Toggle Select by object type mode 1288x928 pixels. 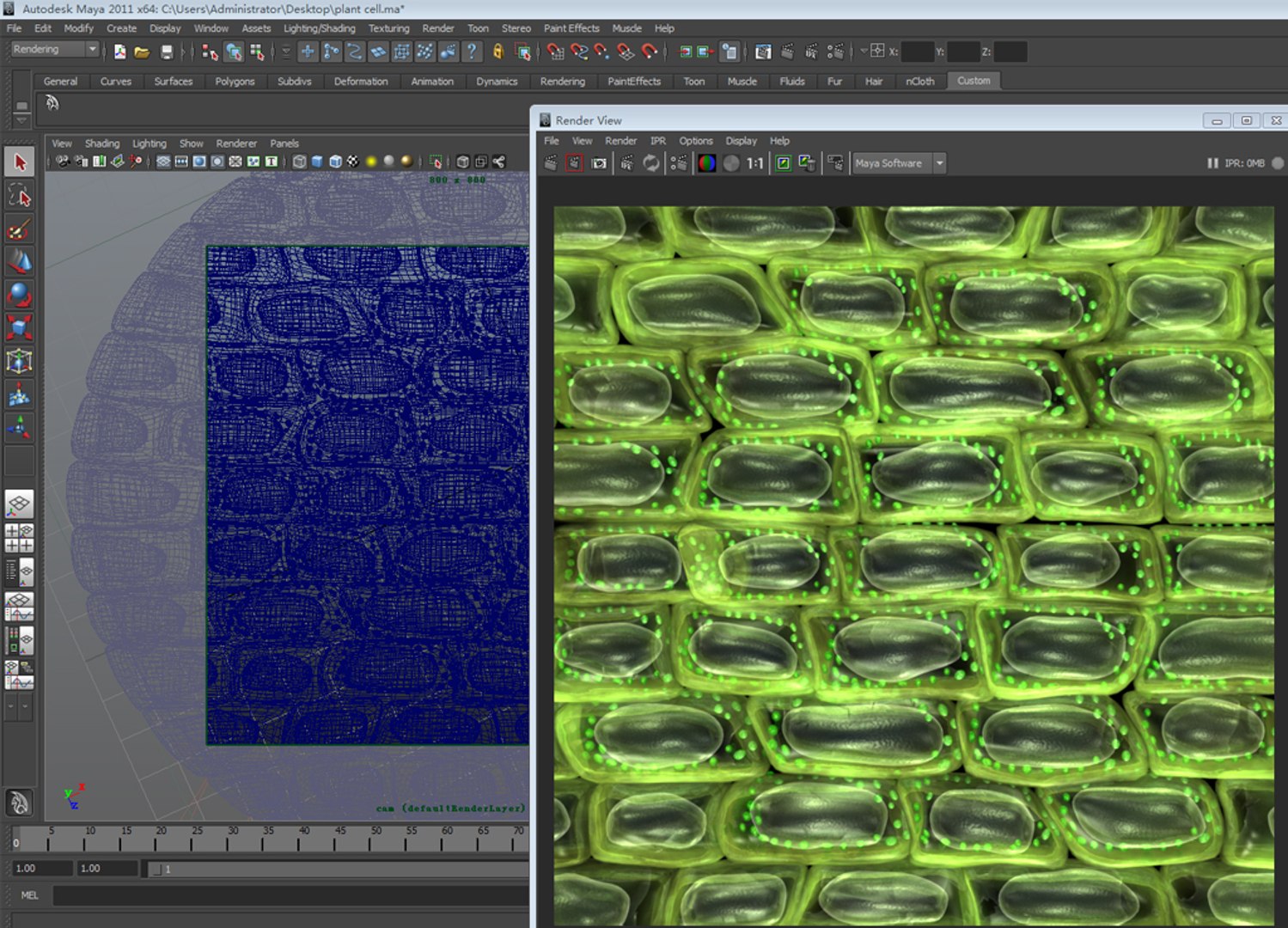click(x=233, y=52)
